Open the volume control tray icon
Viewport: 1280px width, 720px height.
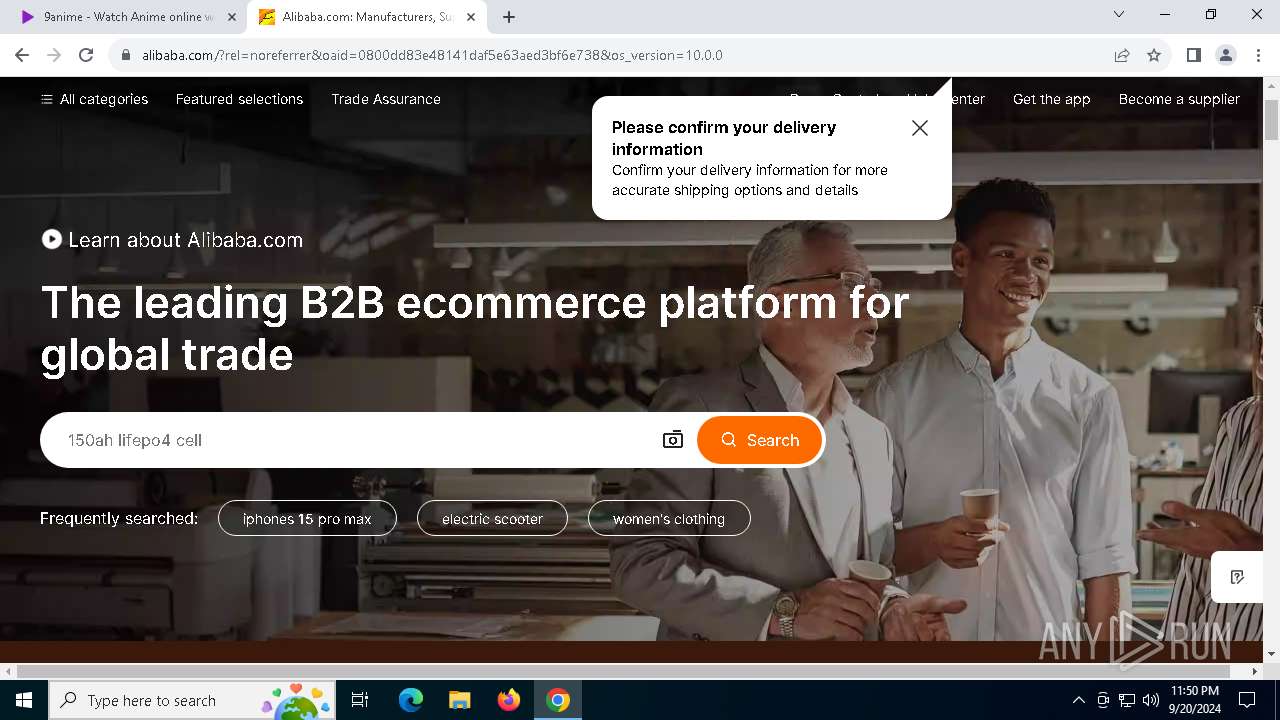1151,700
